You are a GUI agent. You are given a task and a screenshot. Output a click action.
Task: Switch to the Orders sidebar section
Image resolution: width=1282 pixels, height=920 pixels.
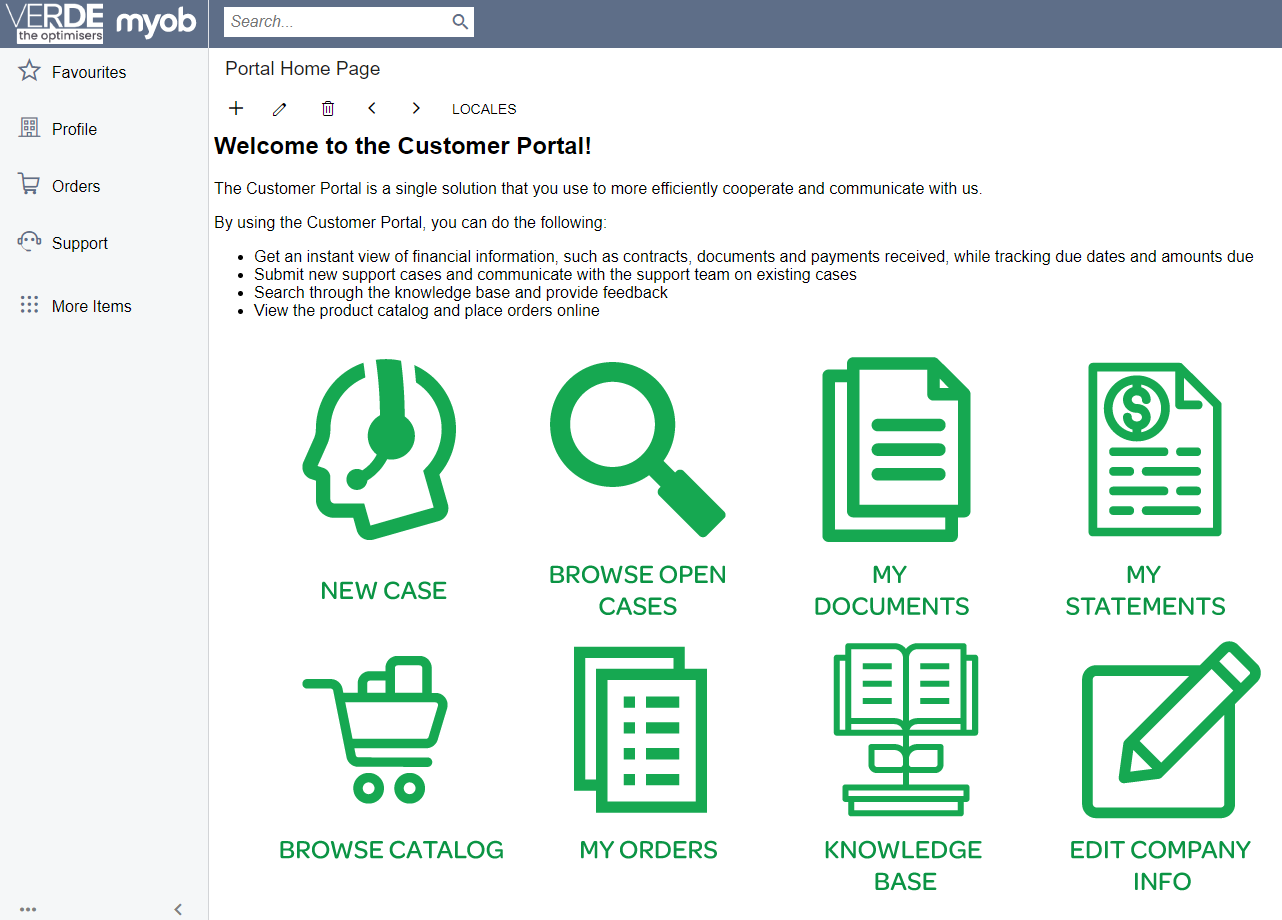tap(75, 185)
